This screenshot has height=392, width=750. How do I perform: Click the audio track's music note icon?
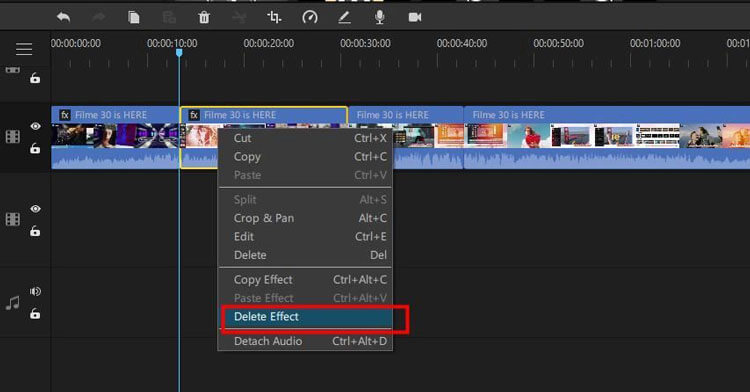pos(13,303)
